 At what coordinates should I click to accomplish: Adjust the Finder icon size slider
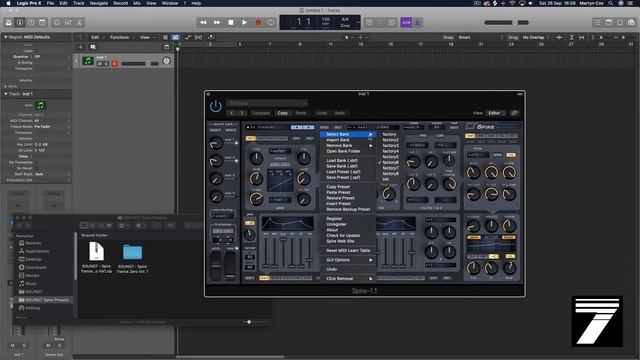[x=249, y=322]
